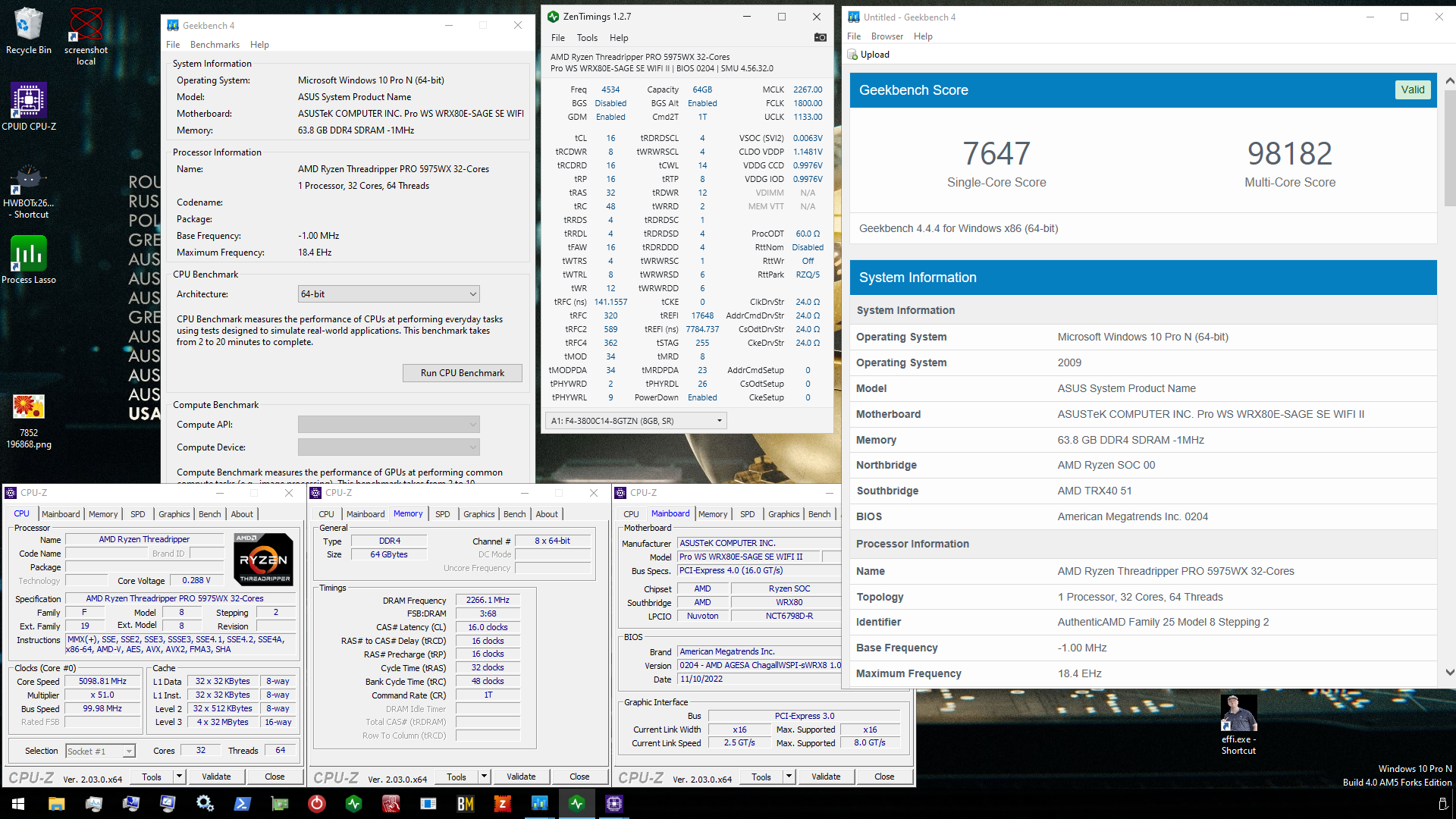Open the Browser menu in Untitled Geekbench window

(886, 36)
